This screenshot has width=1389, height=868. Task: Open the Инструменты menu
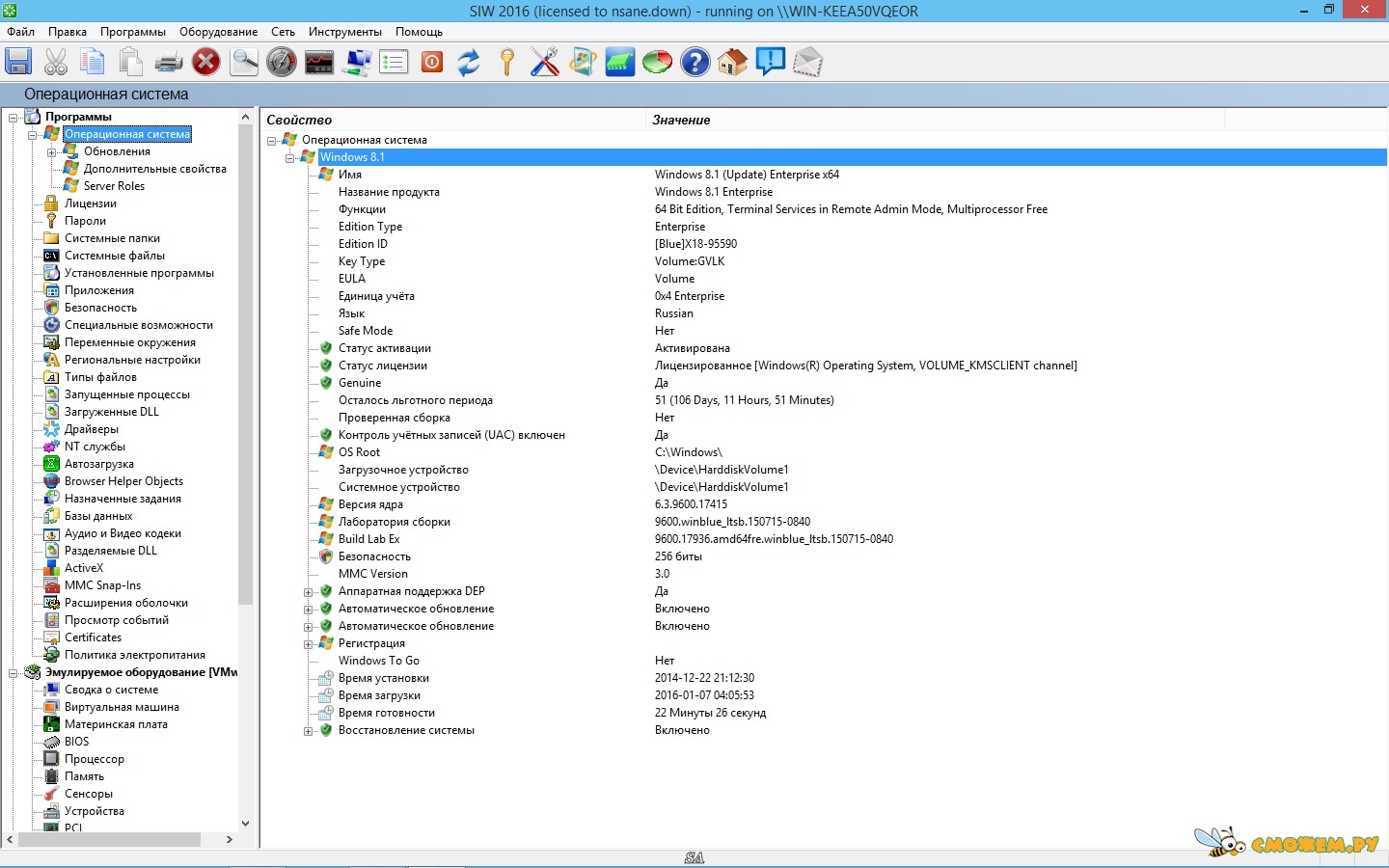pyautogui.click(x=345, y=32)
